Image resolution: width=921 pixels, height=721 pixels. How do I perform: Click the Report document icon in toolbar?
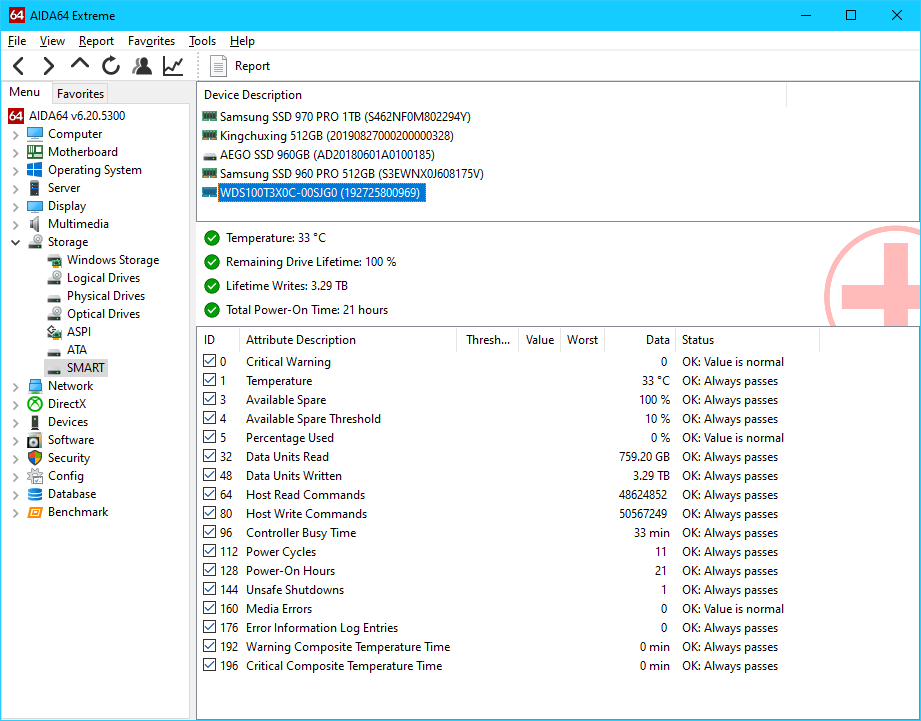click(x=218, y=66)
